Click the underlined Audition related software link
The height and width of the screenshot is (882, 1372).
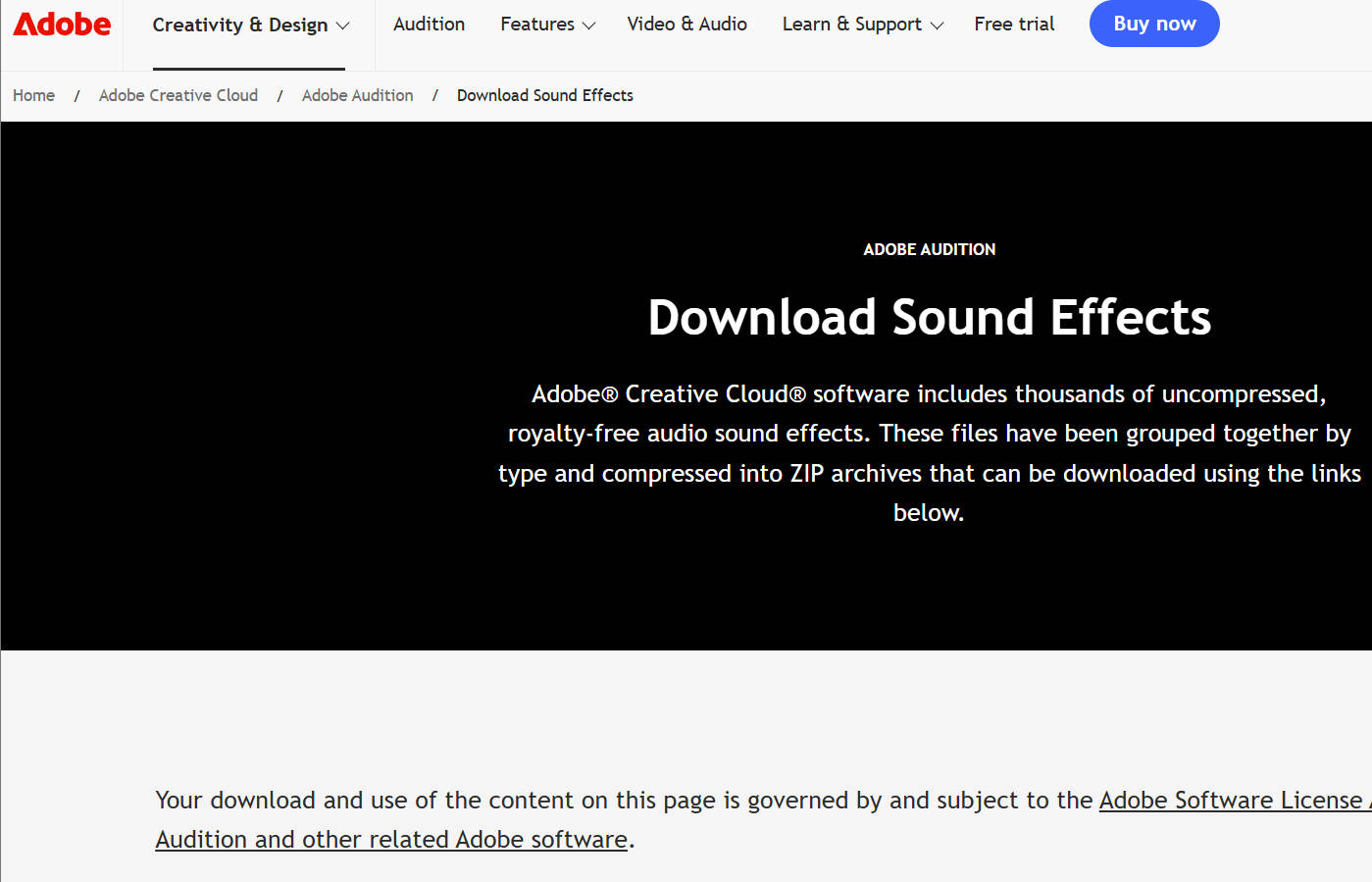click(x=391, y=839)
